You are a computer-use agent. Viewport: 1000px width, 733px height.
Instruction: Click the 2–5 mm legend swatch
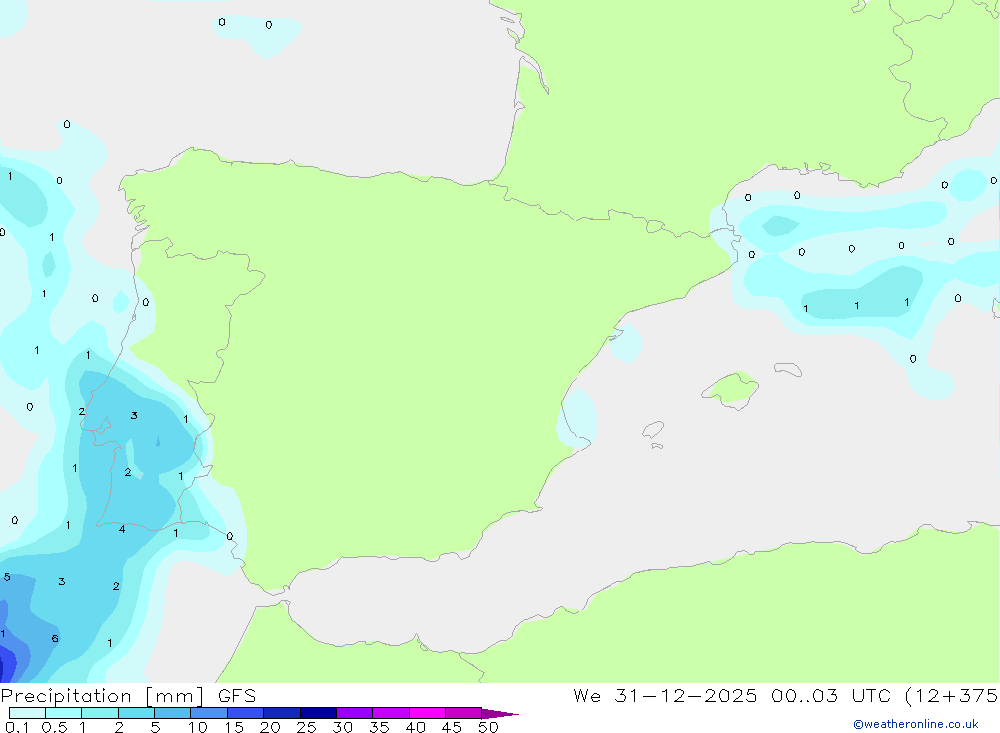coord(136,713)
